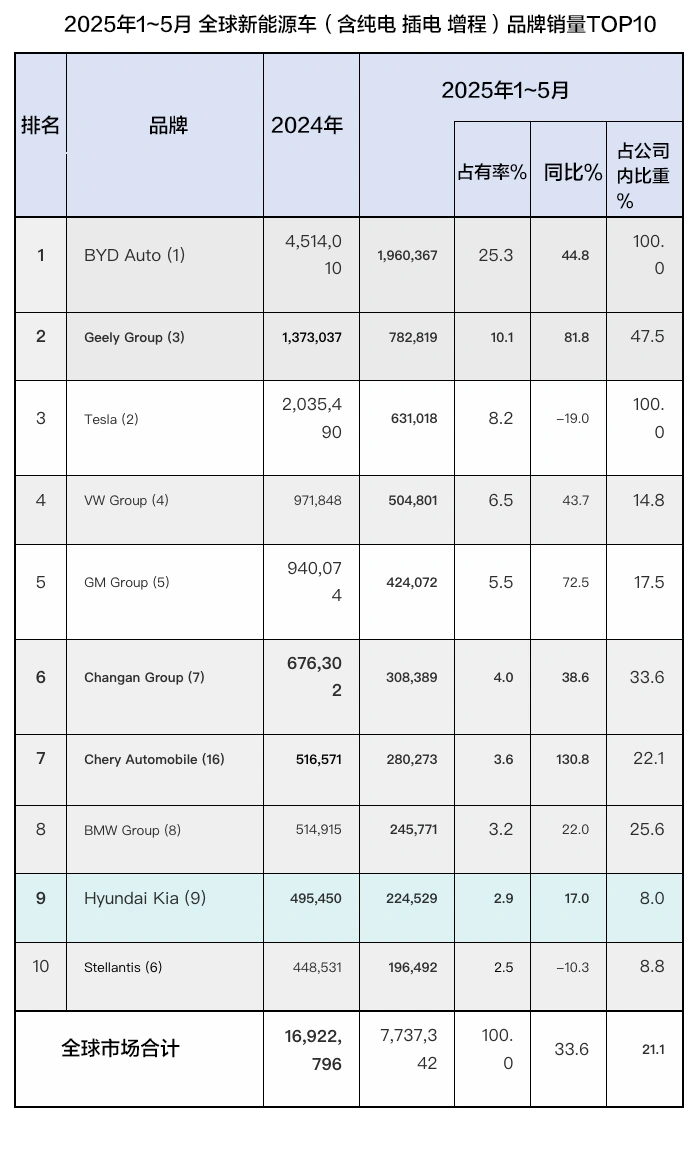Select the 2025年1~5月 merged header

[521, 88]
